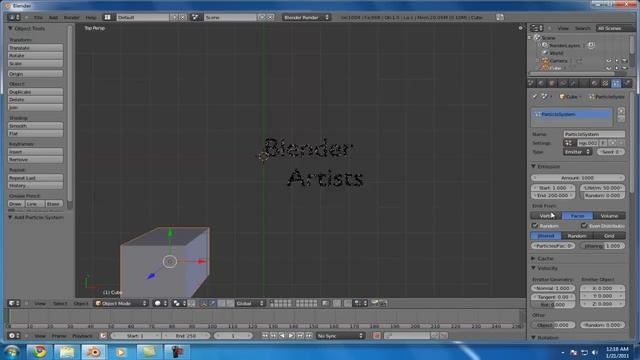Viewport: 640px width, 360px height.
Task: Toggle Camera visibility eye in outliner
Action: (609, 60)
